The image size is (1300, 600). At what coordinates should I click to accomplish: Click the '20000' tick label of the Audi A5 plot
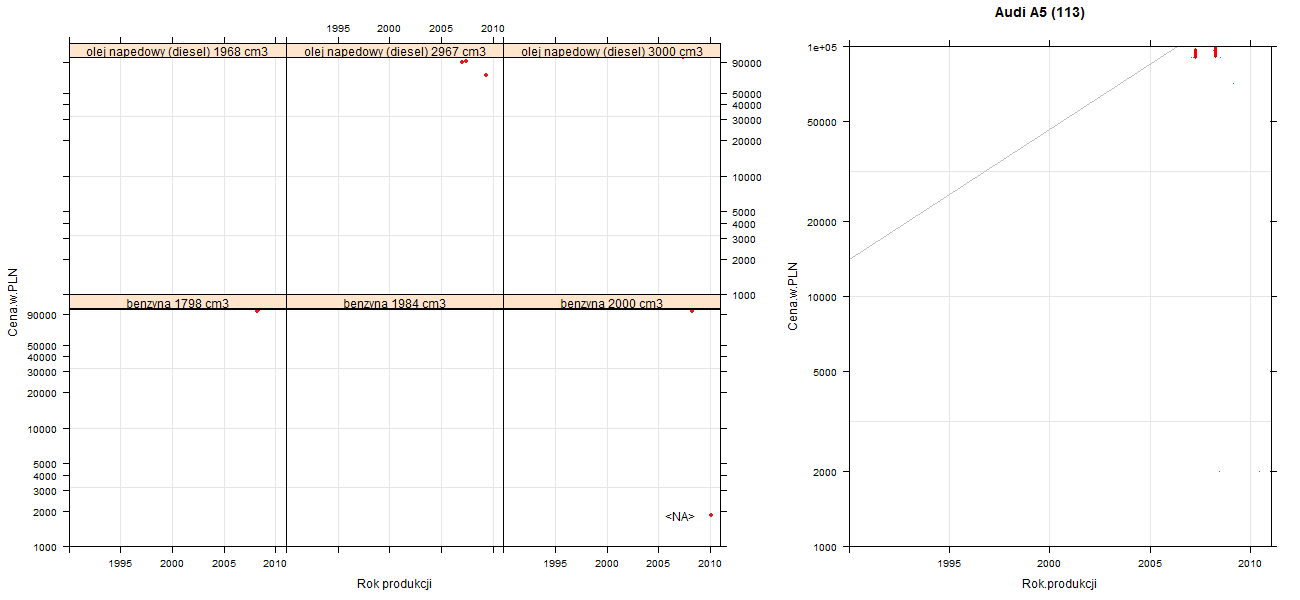(x=824, y=221)
